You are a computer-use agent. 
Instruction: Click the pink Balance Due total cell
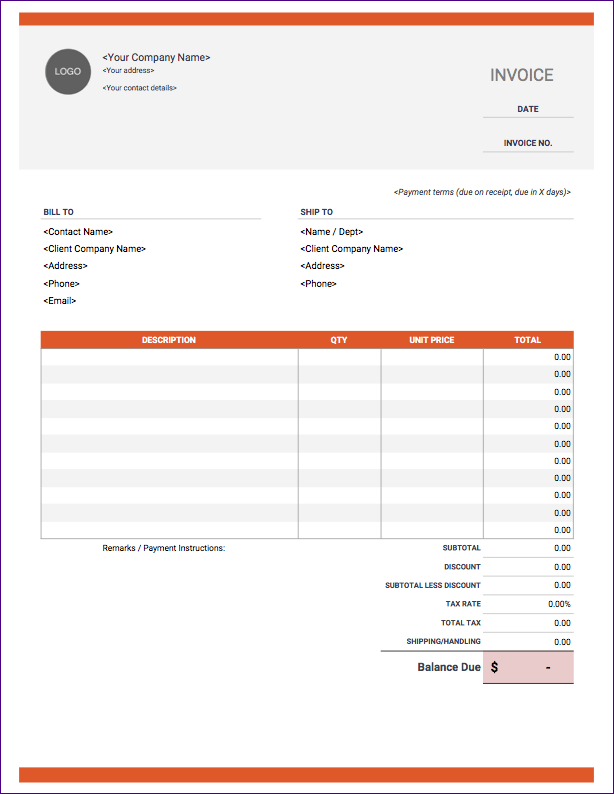[528, 667]
